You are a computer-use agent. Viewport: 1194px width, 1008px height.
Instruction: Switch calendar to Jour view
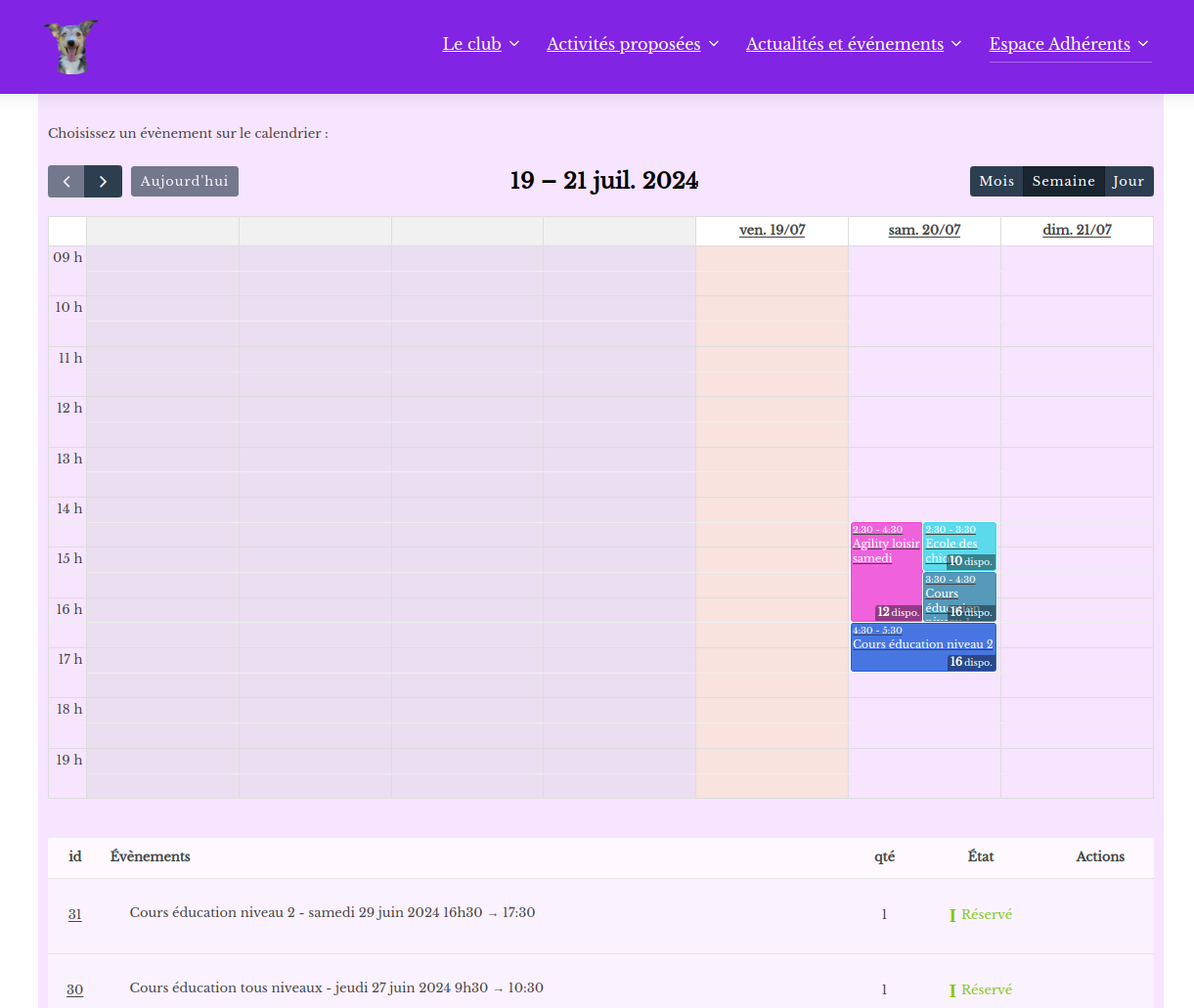point(1128,182)
